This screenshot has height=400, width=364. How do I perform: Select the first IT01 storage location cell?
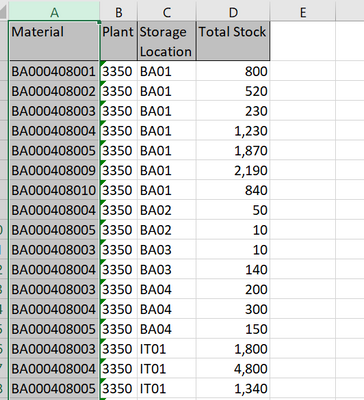pyautogui.click(x=167, y=349)
